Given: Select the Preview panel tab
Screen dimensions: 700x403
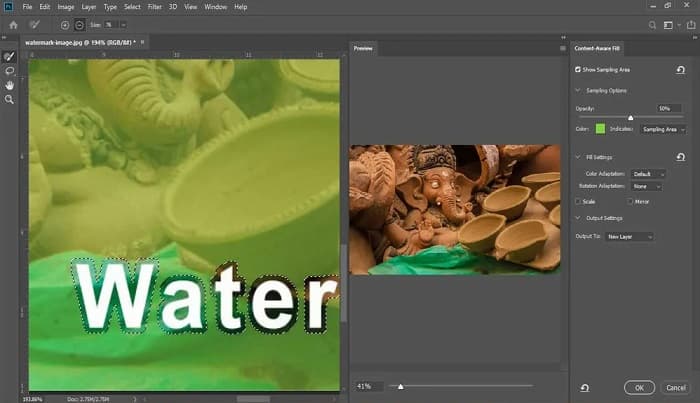Looking at the screenshot, I should pyautogui.click(x=363, y=48).
